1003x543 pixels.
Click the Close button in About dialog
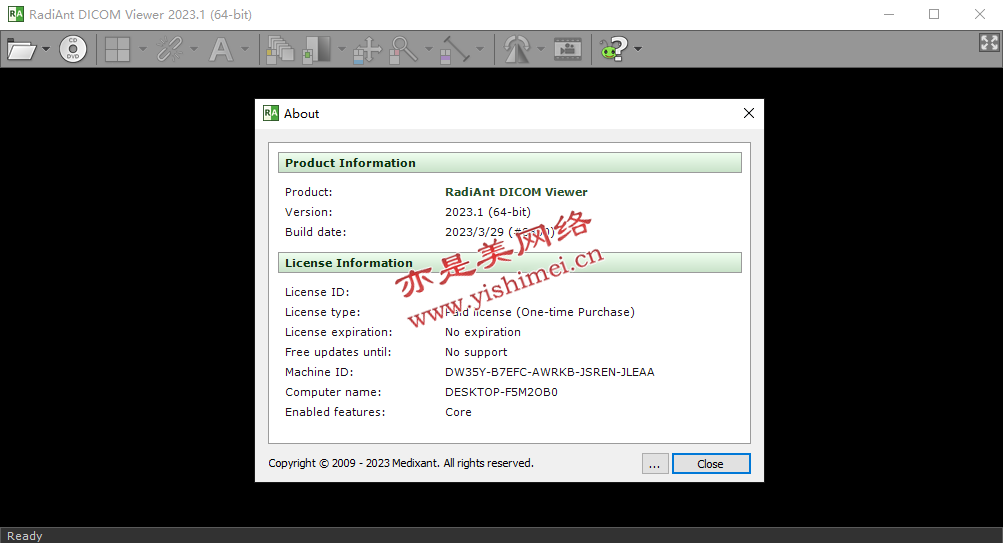point(711,464)
